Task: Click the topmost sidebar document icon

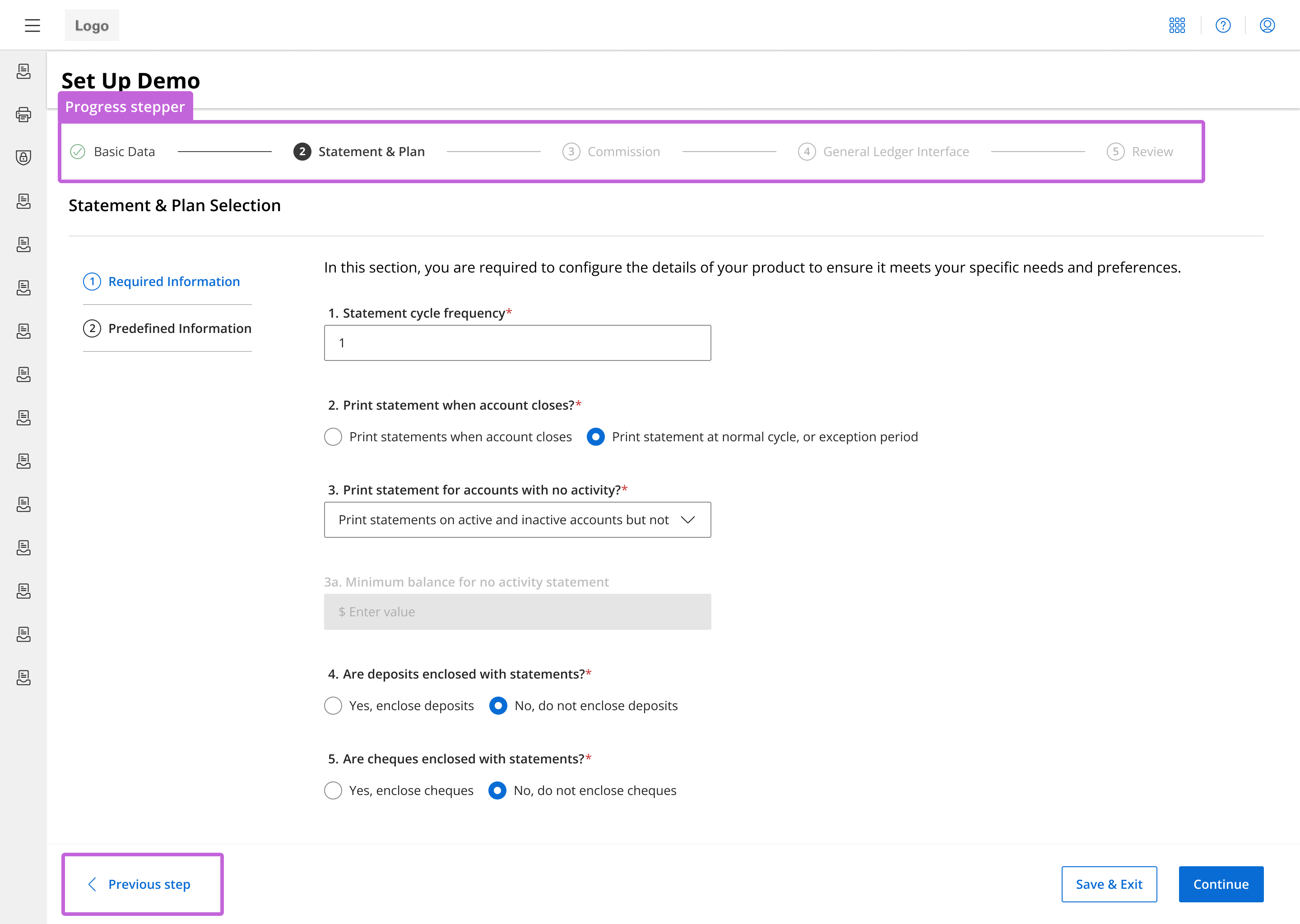Action: point(23,71)
